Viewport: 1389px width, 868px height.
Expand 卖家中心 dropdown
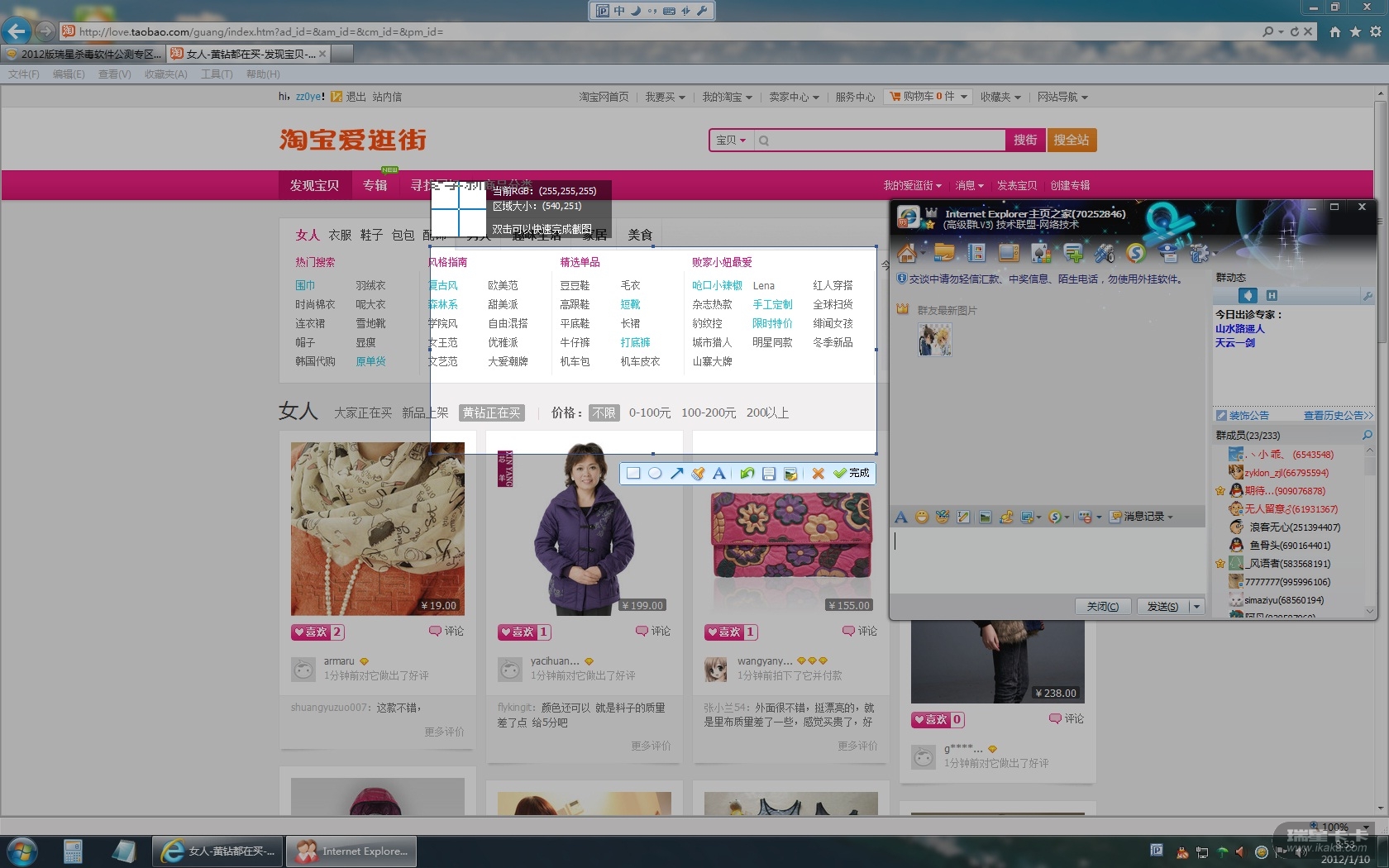click(794, 97)
